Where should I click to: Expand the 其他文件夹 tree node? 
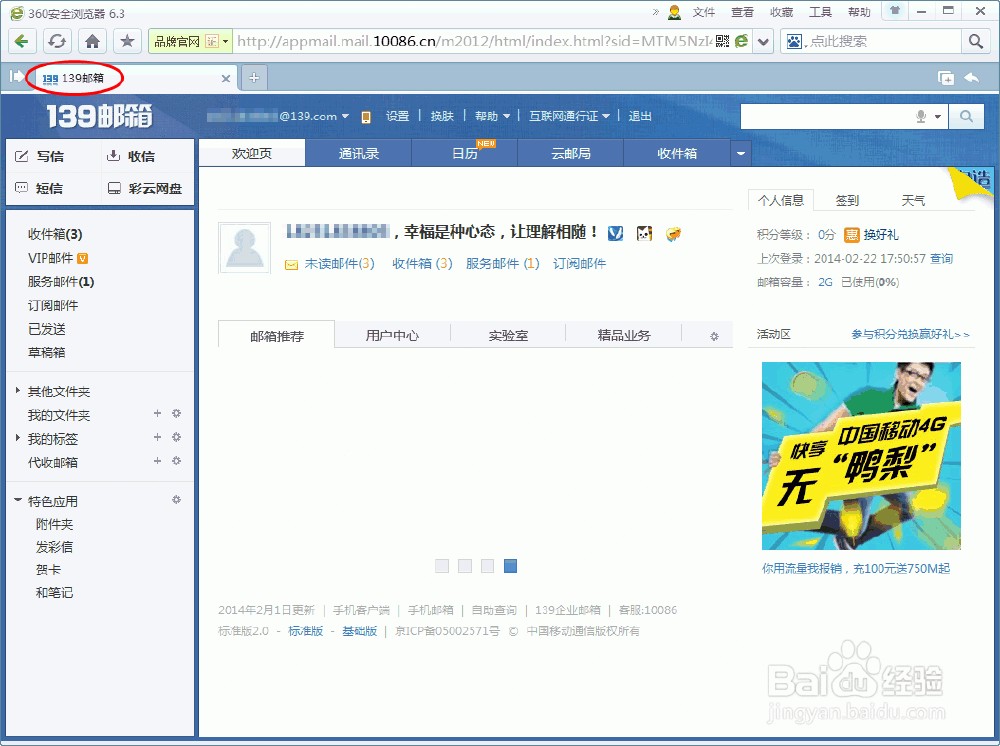[18, 391]
